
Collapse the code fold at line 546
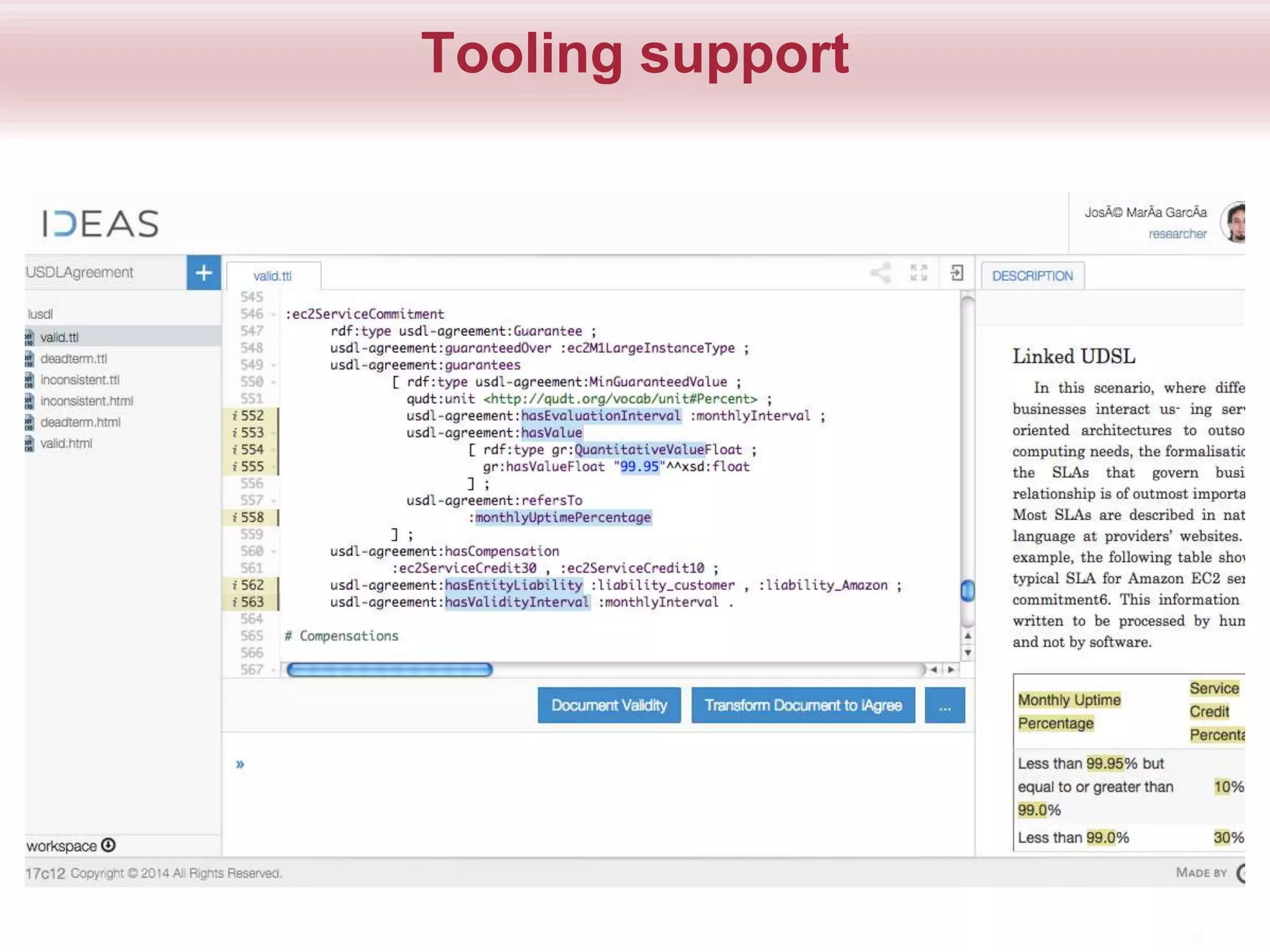tap(273, 314)
